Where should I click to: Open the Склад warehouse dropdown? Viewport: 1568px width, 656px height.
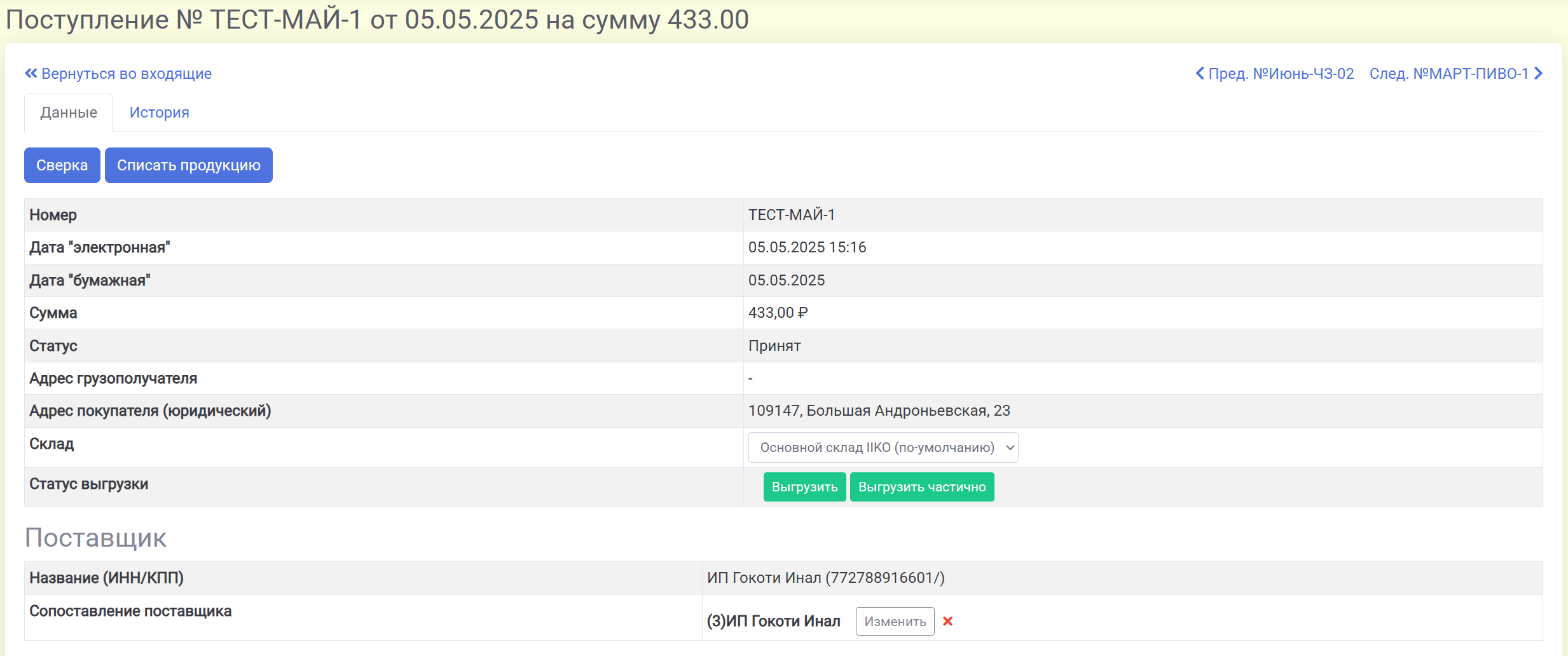pos(883,448)
